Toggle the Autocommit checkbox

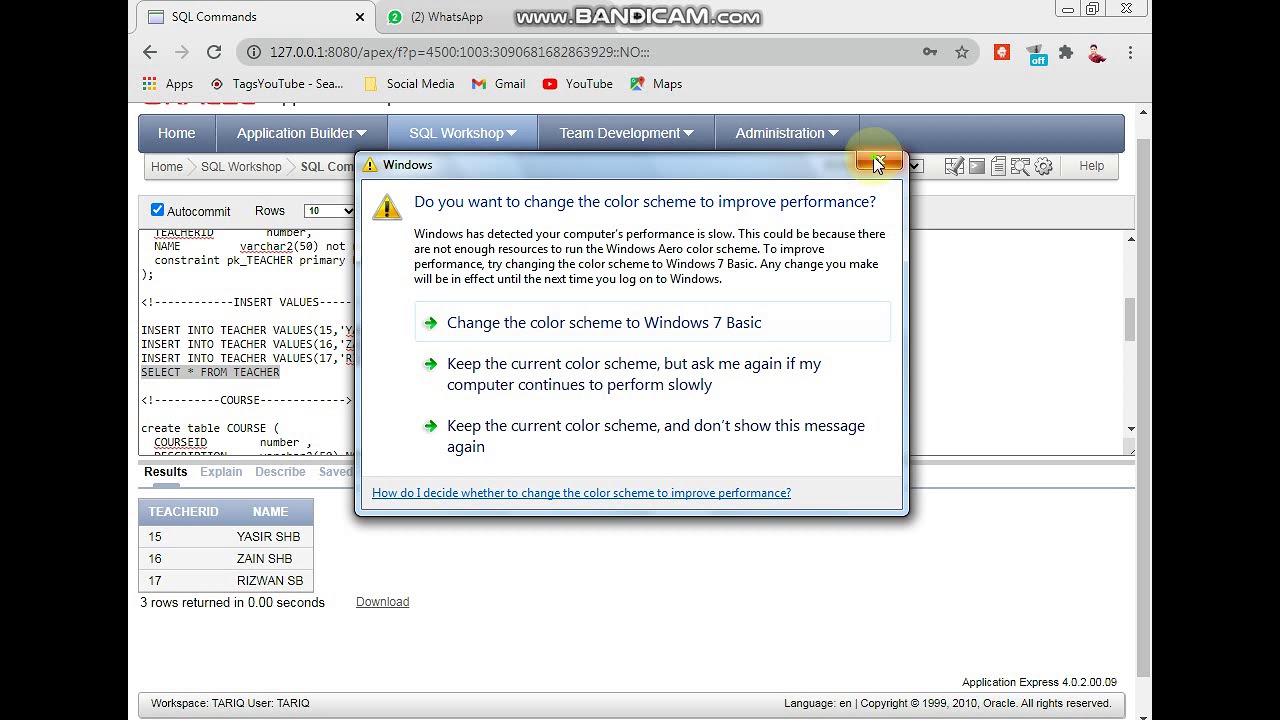click(157, 210)
